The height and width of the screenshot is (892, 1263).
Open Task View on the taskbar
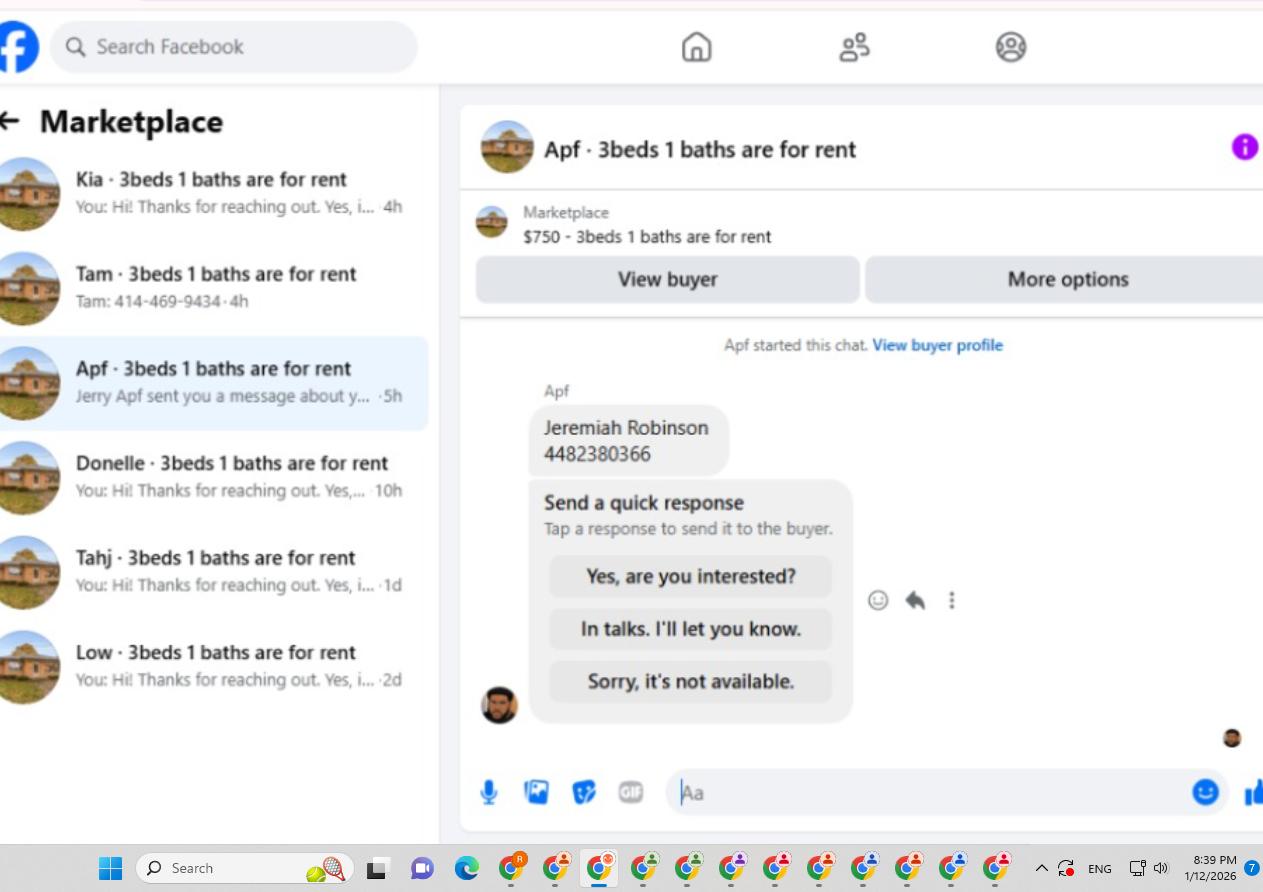(x=377, y=868)
